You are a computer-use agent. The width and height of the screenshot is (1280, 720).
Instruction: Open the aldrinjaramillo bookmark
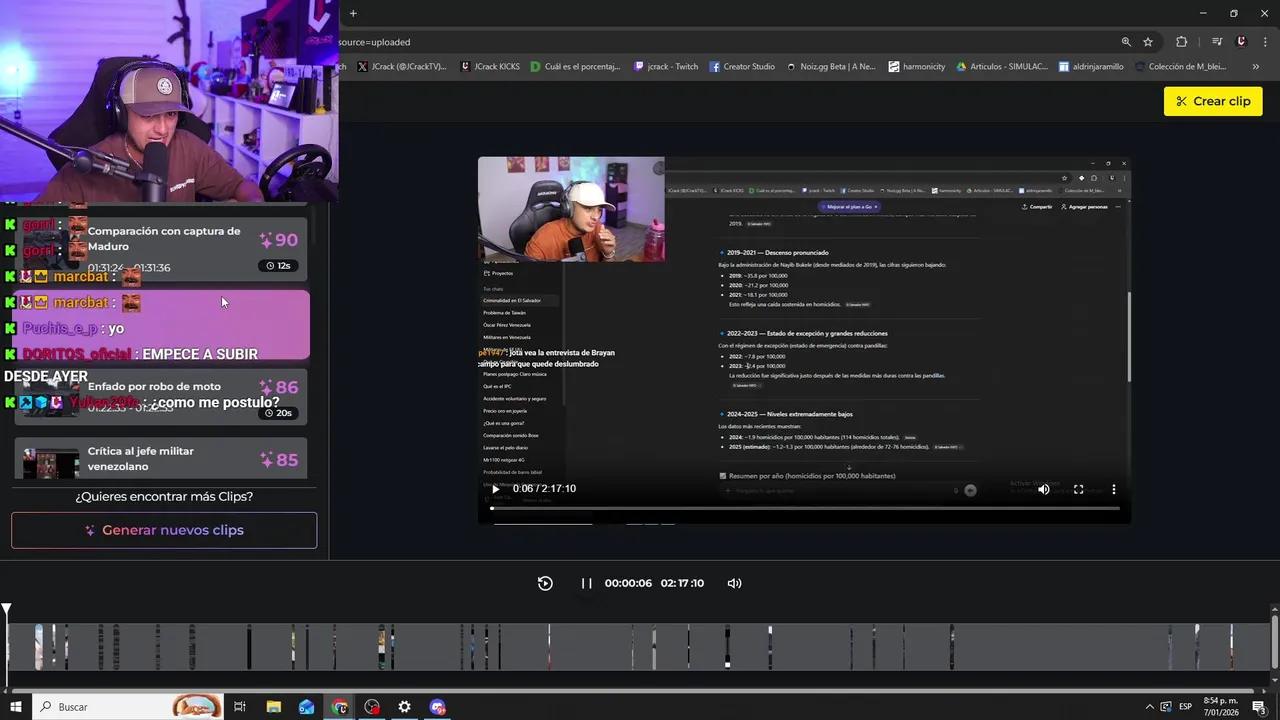(x=1091, y=67)
